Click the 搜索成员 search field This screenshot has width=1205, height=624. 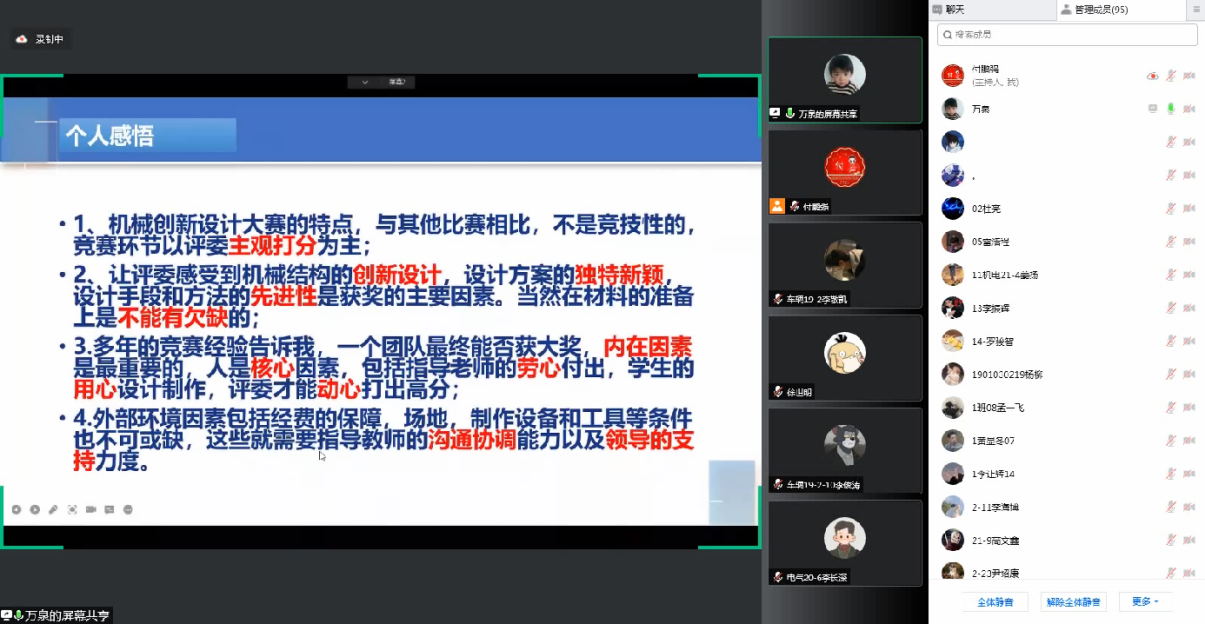[1066, 34]
